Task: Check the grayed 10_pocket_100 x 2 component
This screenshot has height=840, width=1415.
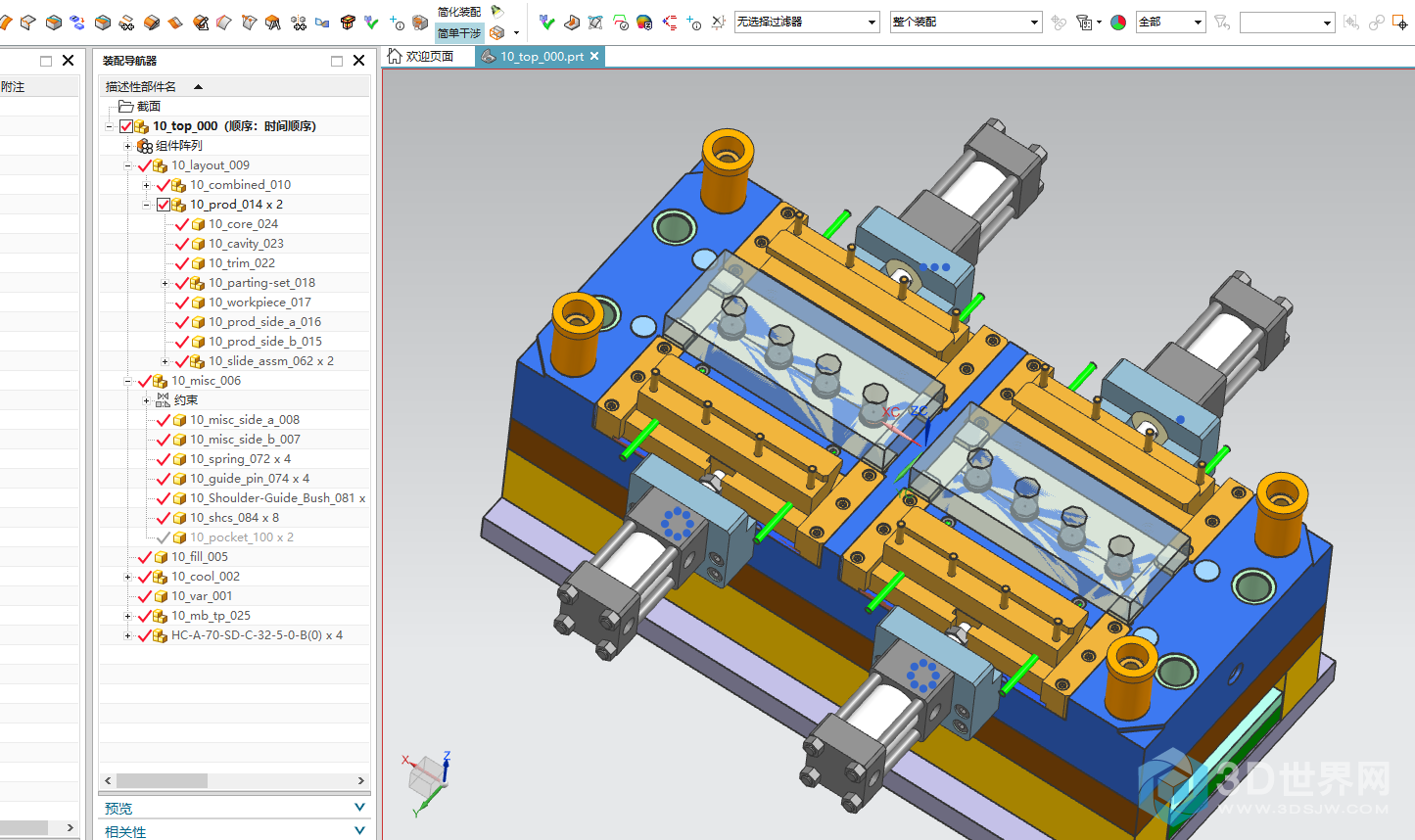Action: (x=164, y=537)
